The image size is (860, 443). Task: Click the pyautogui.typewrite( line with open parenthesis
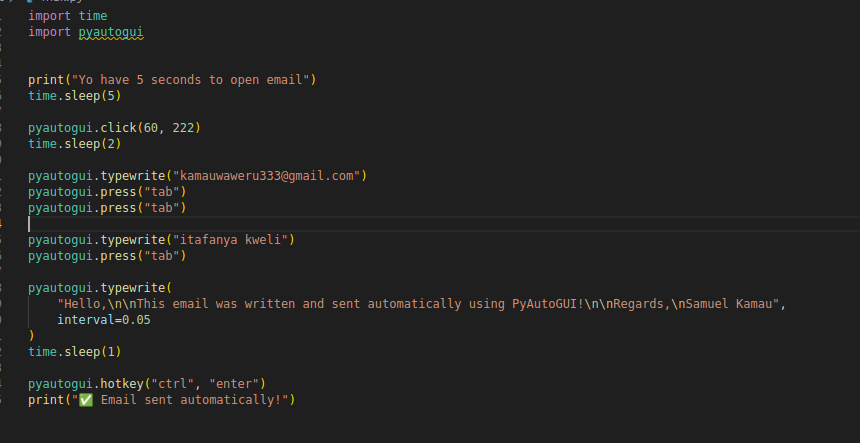coord(100,288)
